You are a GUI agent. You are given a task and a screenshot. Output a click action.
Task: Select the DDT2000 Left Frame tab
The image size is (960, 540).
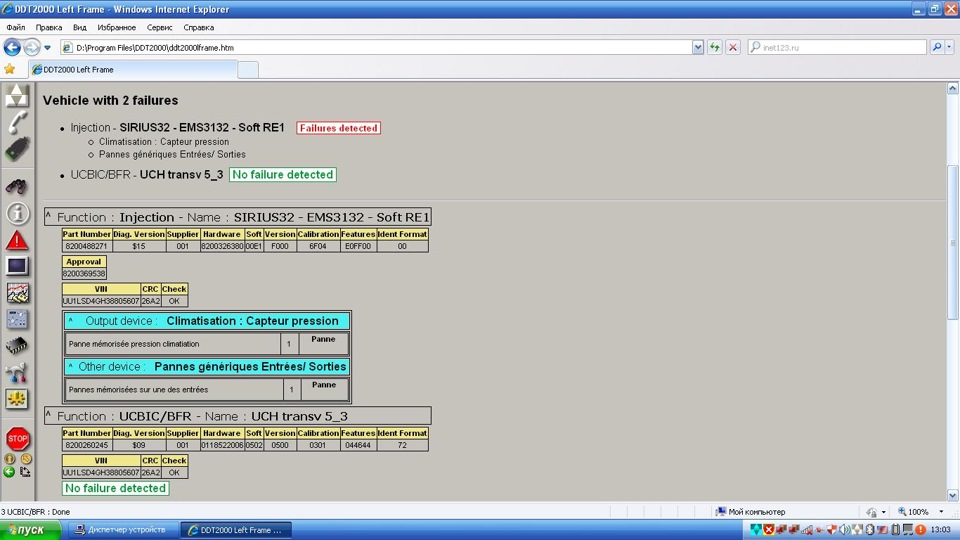pos(133,70)
